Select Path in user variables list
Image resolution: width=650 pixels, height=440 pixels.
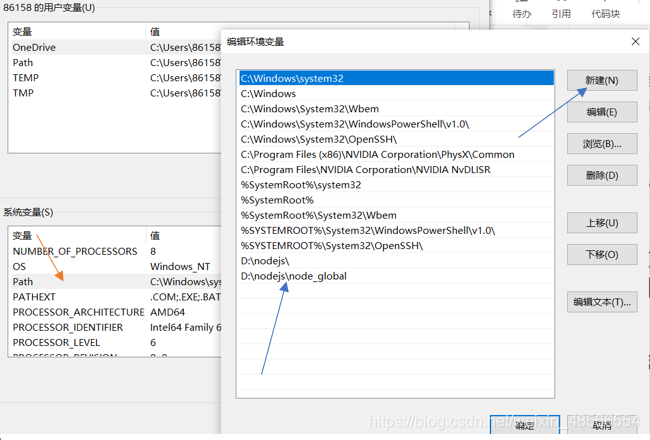click(x=115, y=63)
